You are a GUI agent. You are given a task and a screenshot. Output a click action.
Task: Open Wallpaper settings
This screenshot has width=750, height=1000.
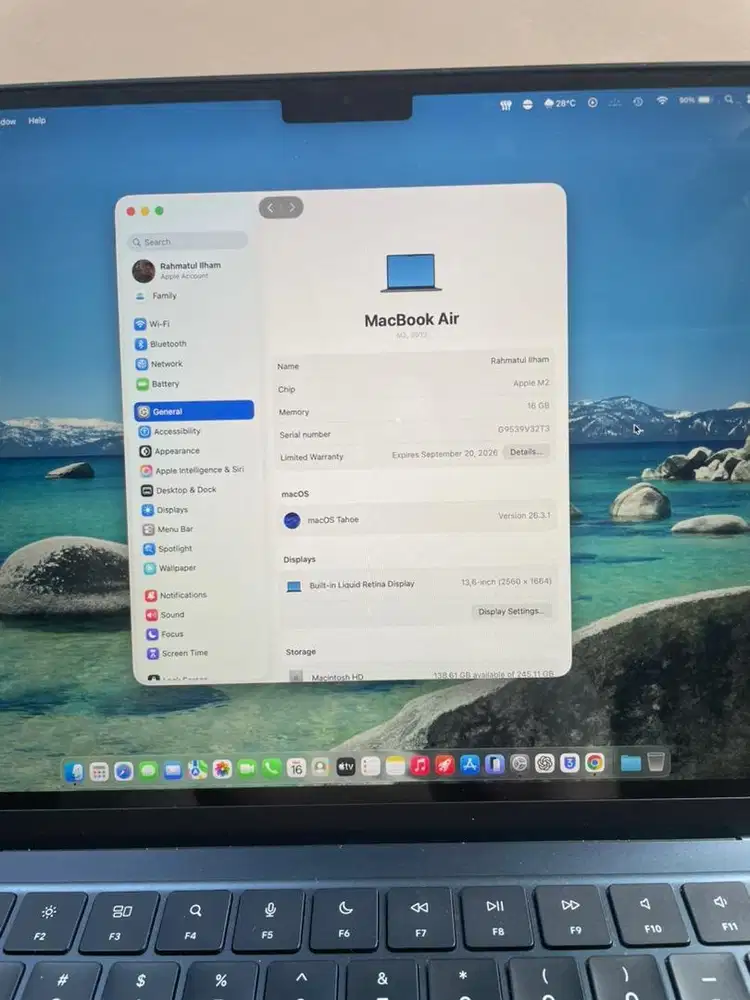pos(170,568)
